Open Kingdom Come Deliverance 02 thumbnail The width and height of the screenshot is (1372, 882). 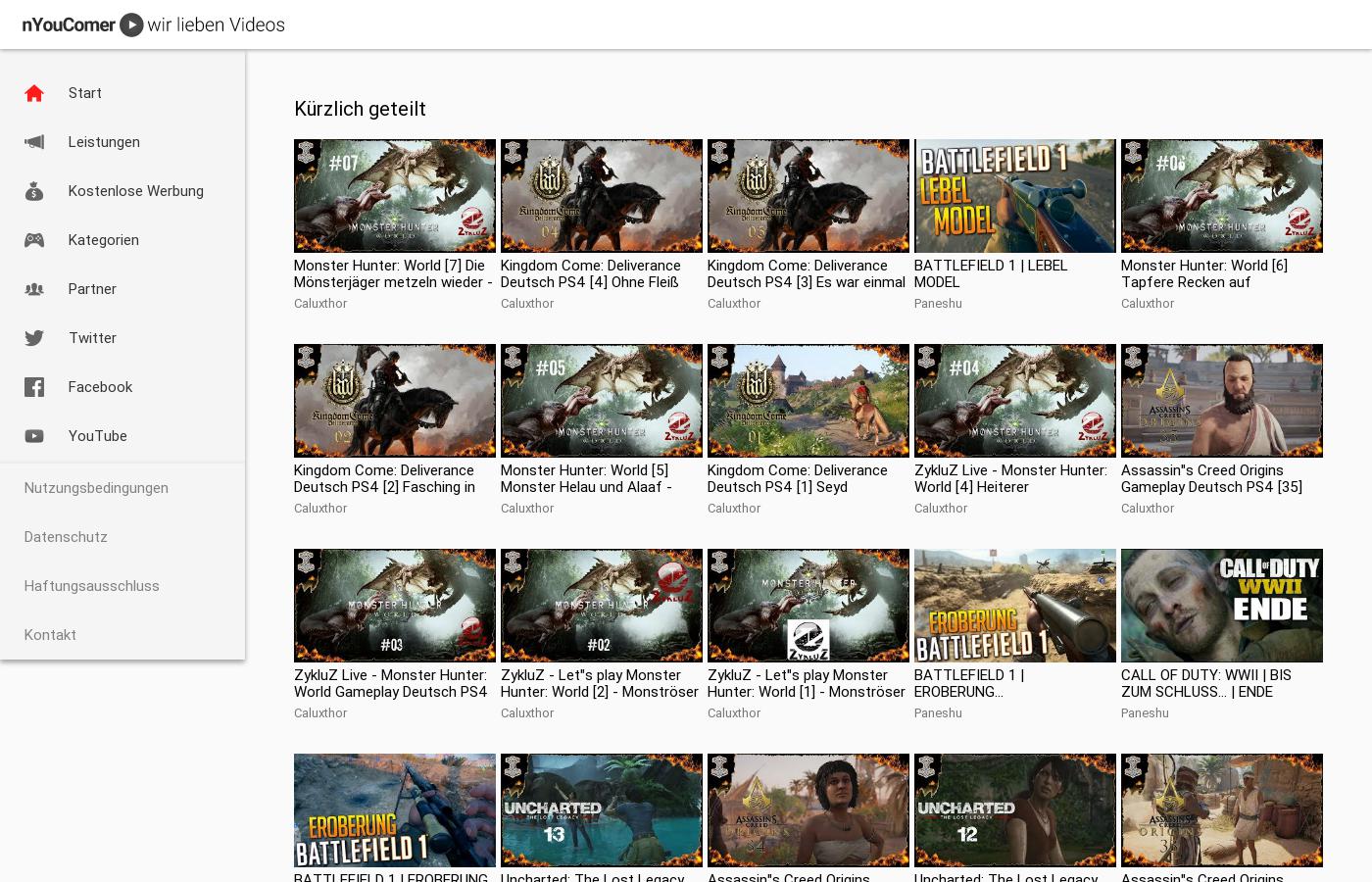[395, 401]
